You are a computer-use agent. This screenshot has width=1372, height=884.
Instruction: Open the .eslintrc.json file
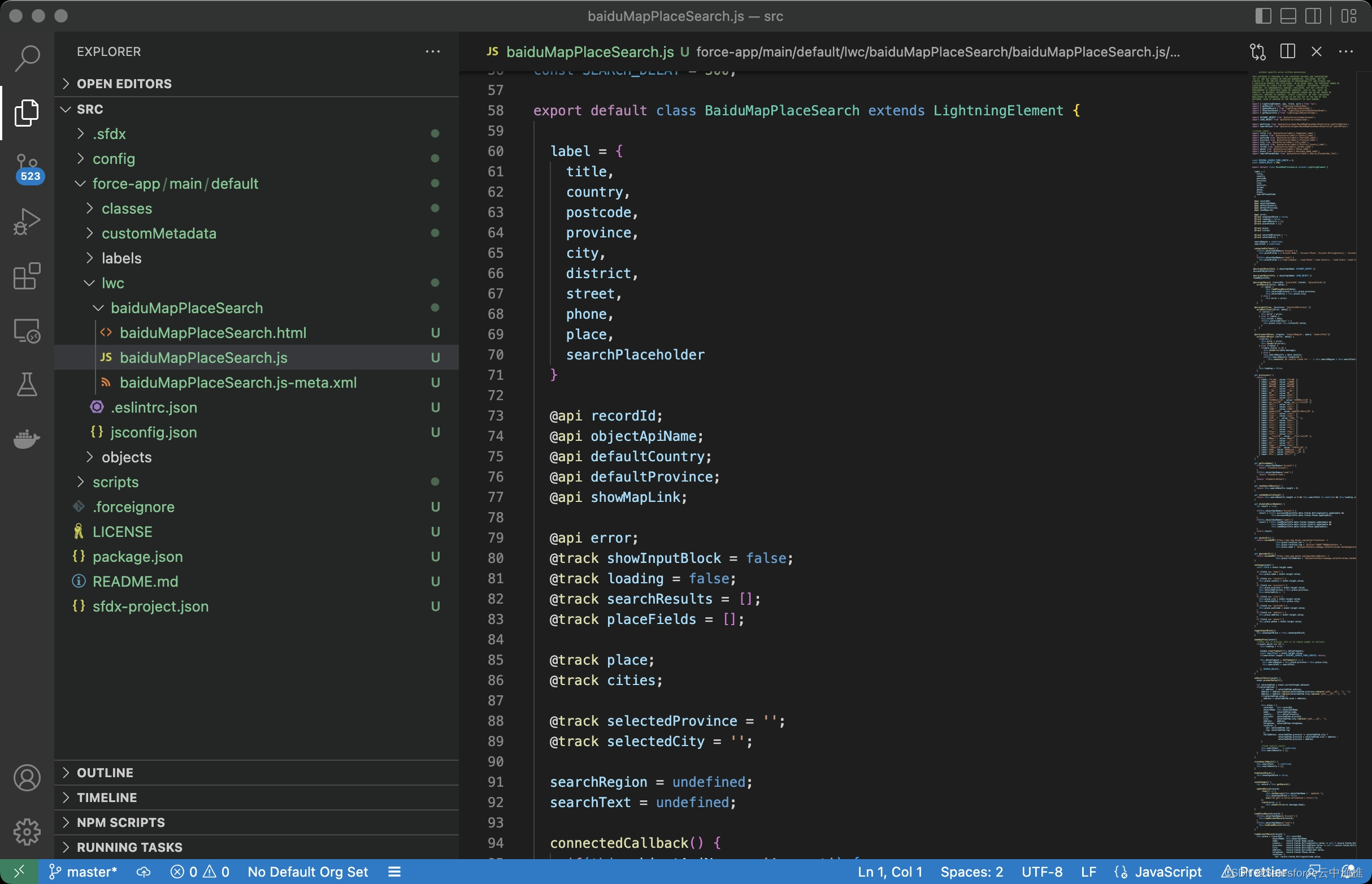257,408
